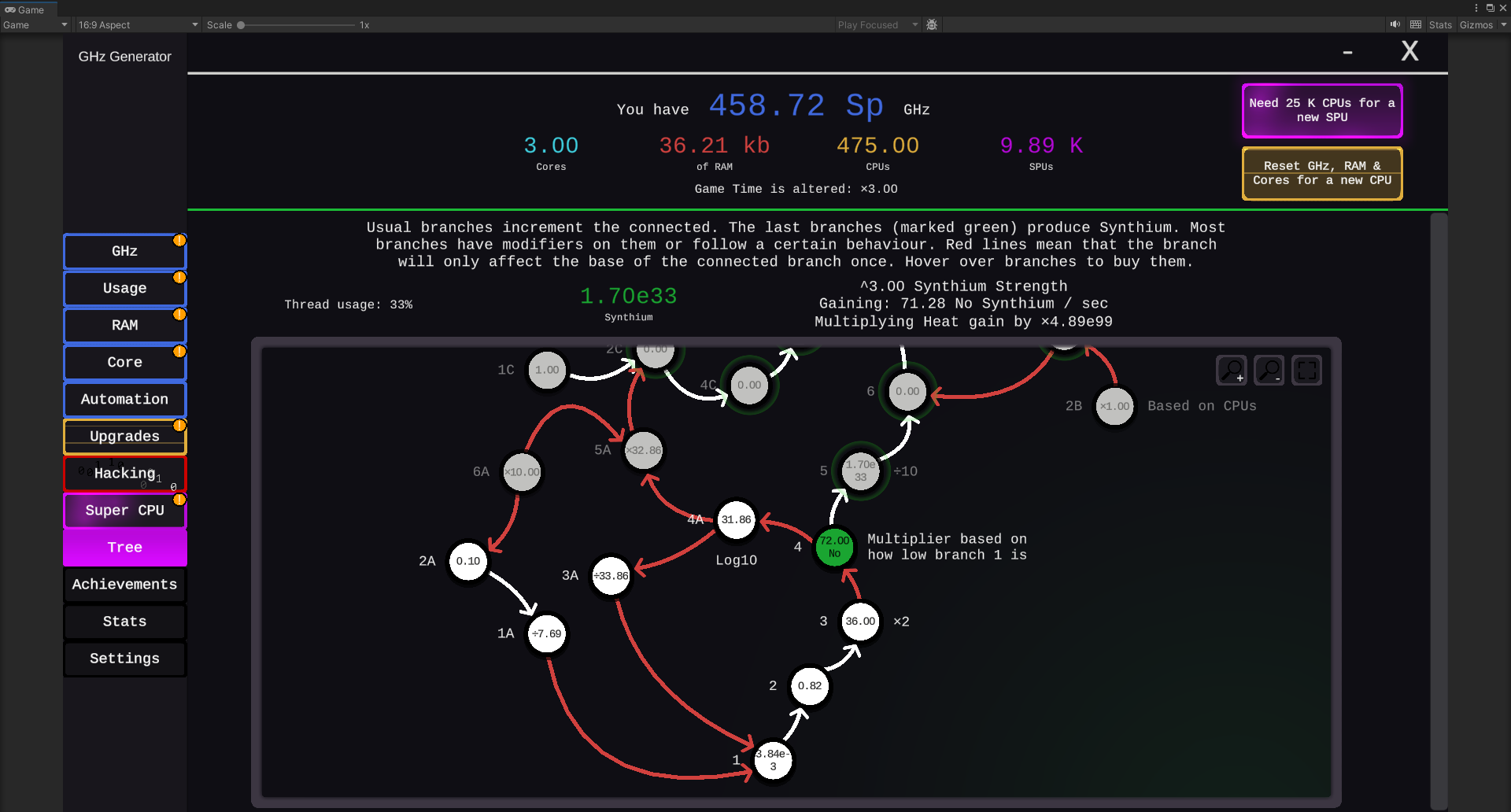
Task: Click the bug debug icon in toolbar
Action: coord(932,24)
